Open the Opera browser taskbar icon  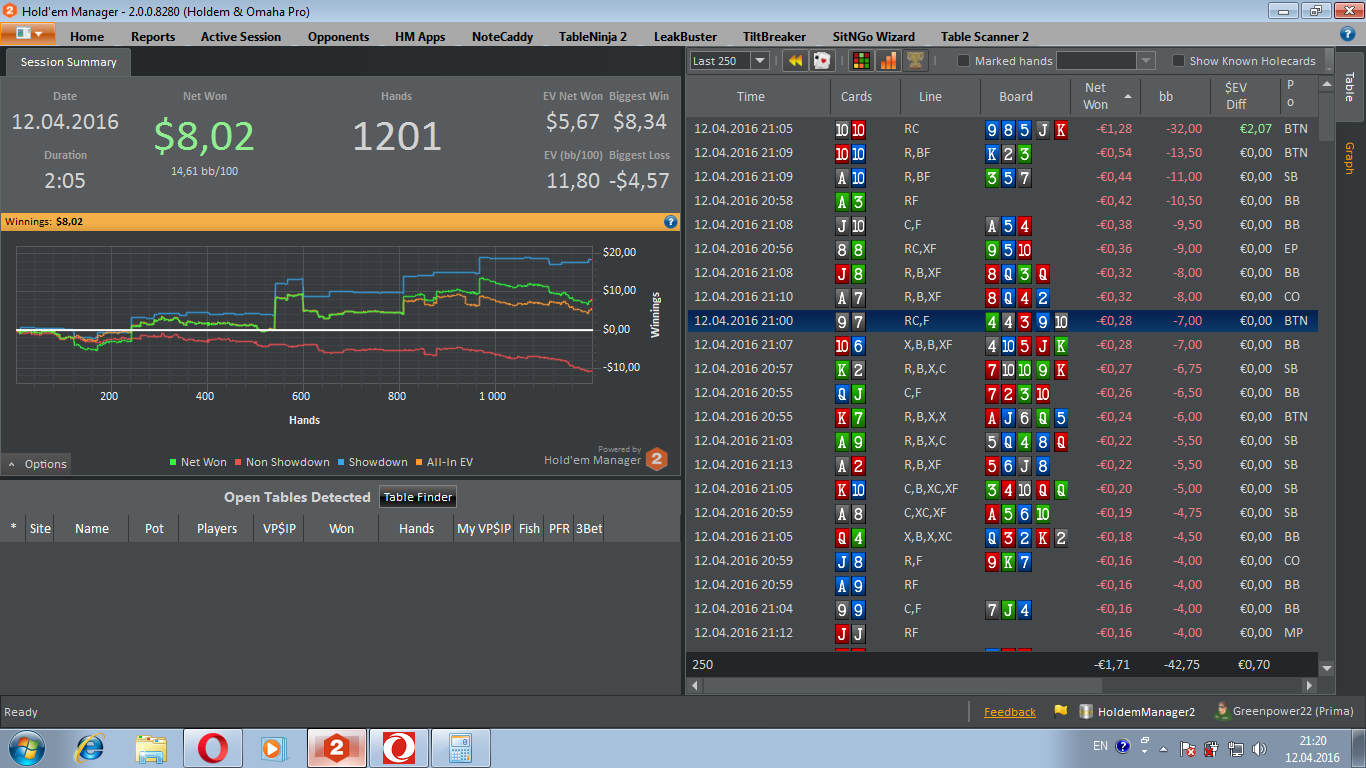point(212,748)
